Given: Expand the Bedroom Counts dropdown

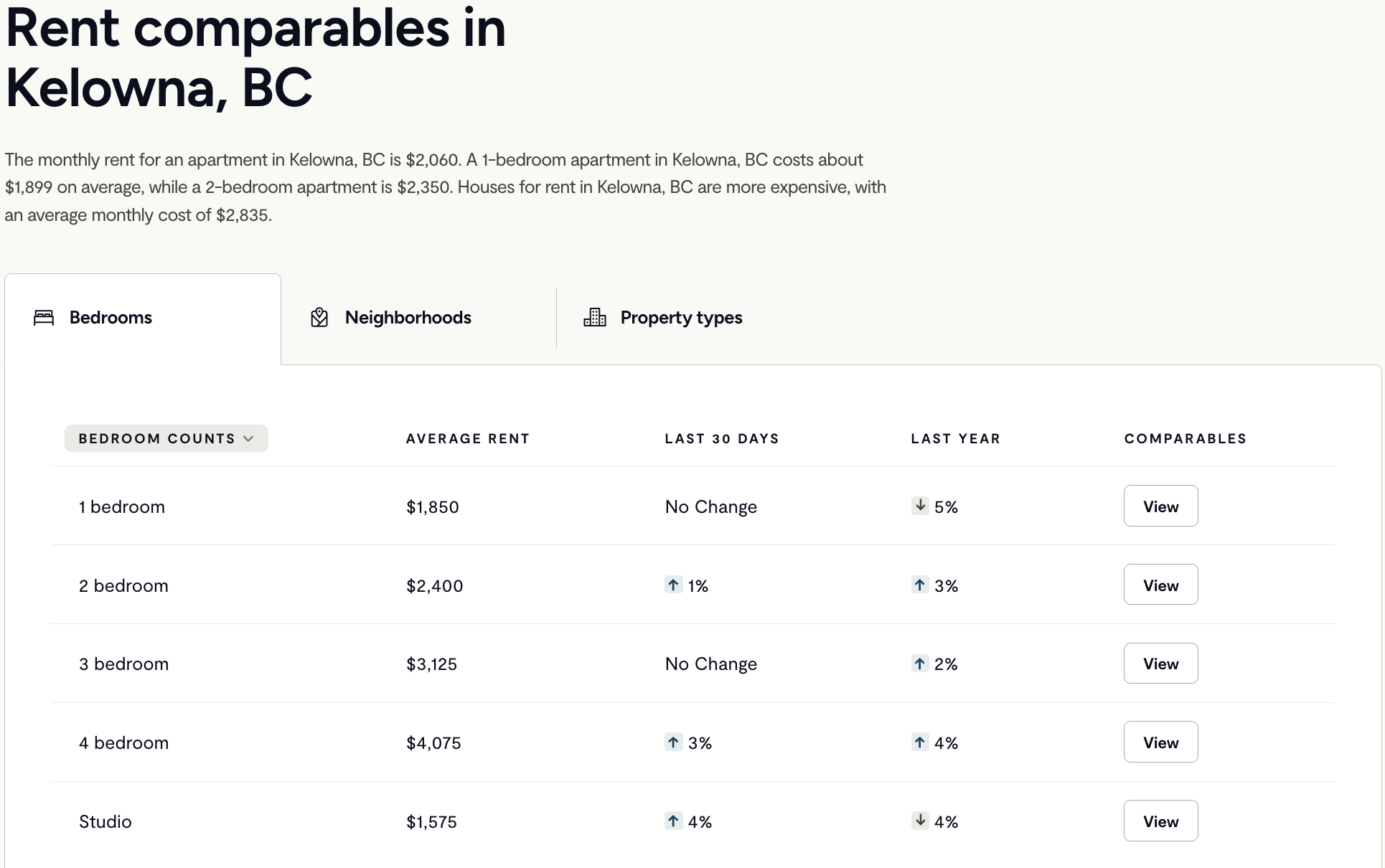Looking at the screenshot, I should (166, 438).
